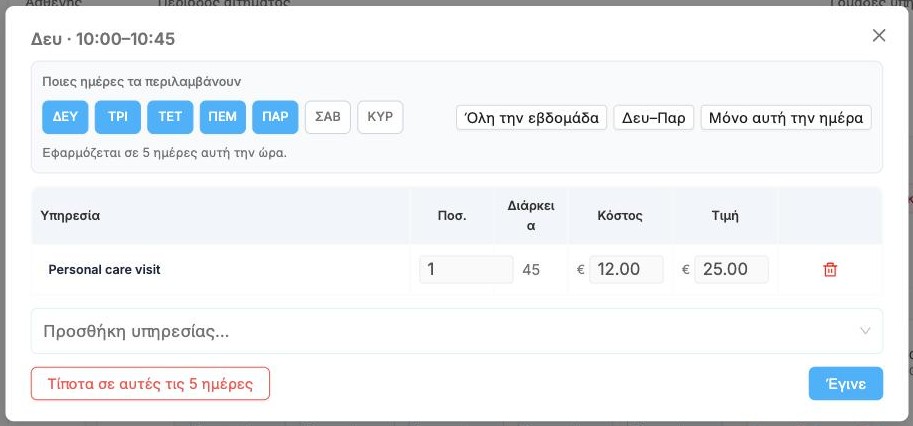The height and width of the screenshot is (426, 913).
Task: Enable the ΚΥΡ day chip
Action: click(x=380, y=117)
